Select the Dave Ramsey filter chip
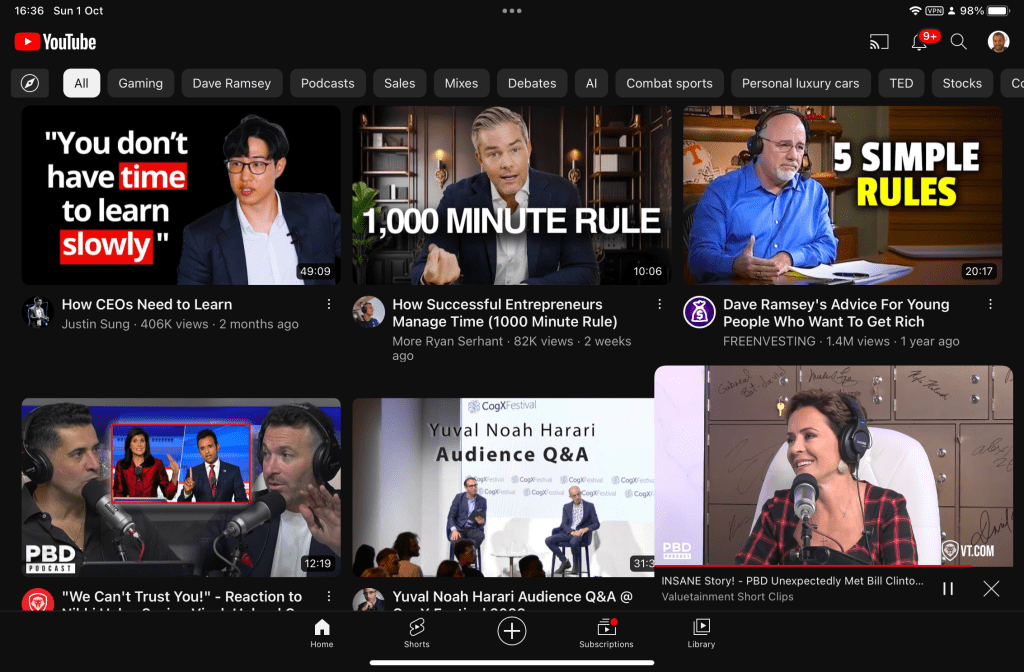The image size is (1024, 672). coord(232,84)
